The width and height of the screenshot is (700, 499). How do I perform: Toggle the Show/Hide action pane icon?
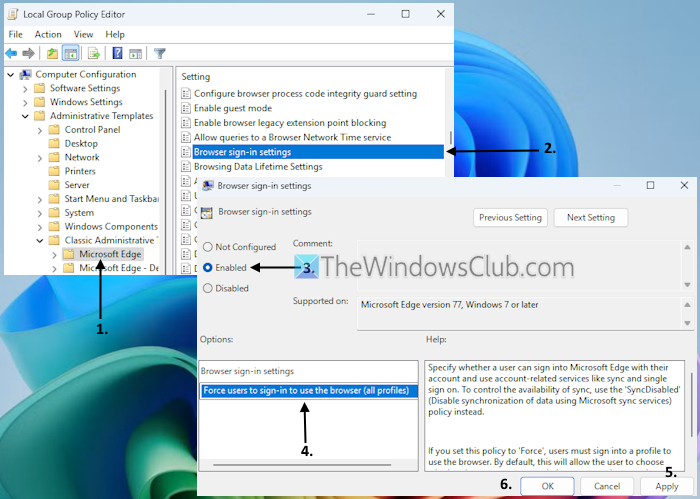(135, 54)
